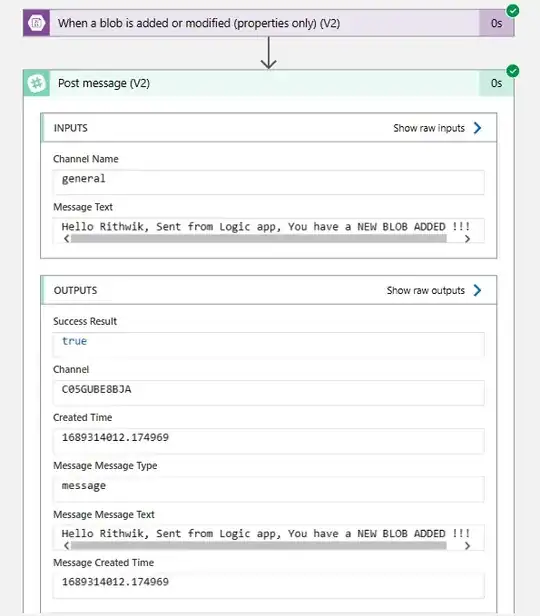
Task: Select the Channel Name value general
Action: [269, 182]
